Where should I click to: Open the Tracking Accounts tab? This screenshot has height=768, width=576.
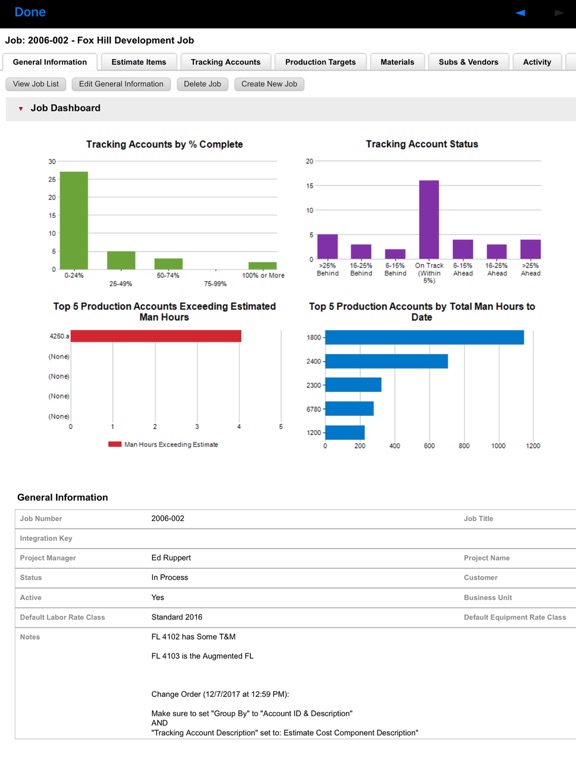(x=225, y=62)
